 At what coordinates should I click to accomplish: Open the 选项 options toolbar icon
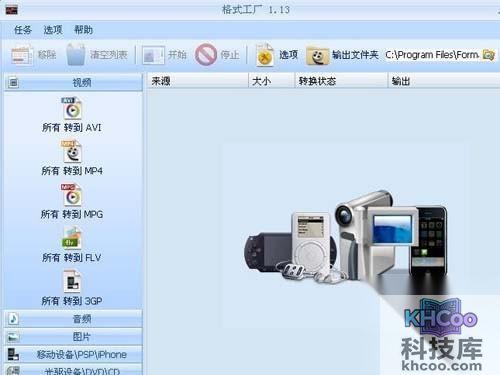pos(265,54)
